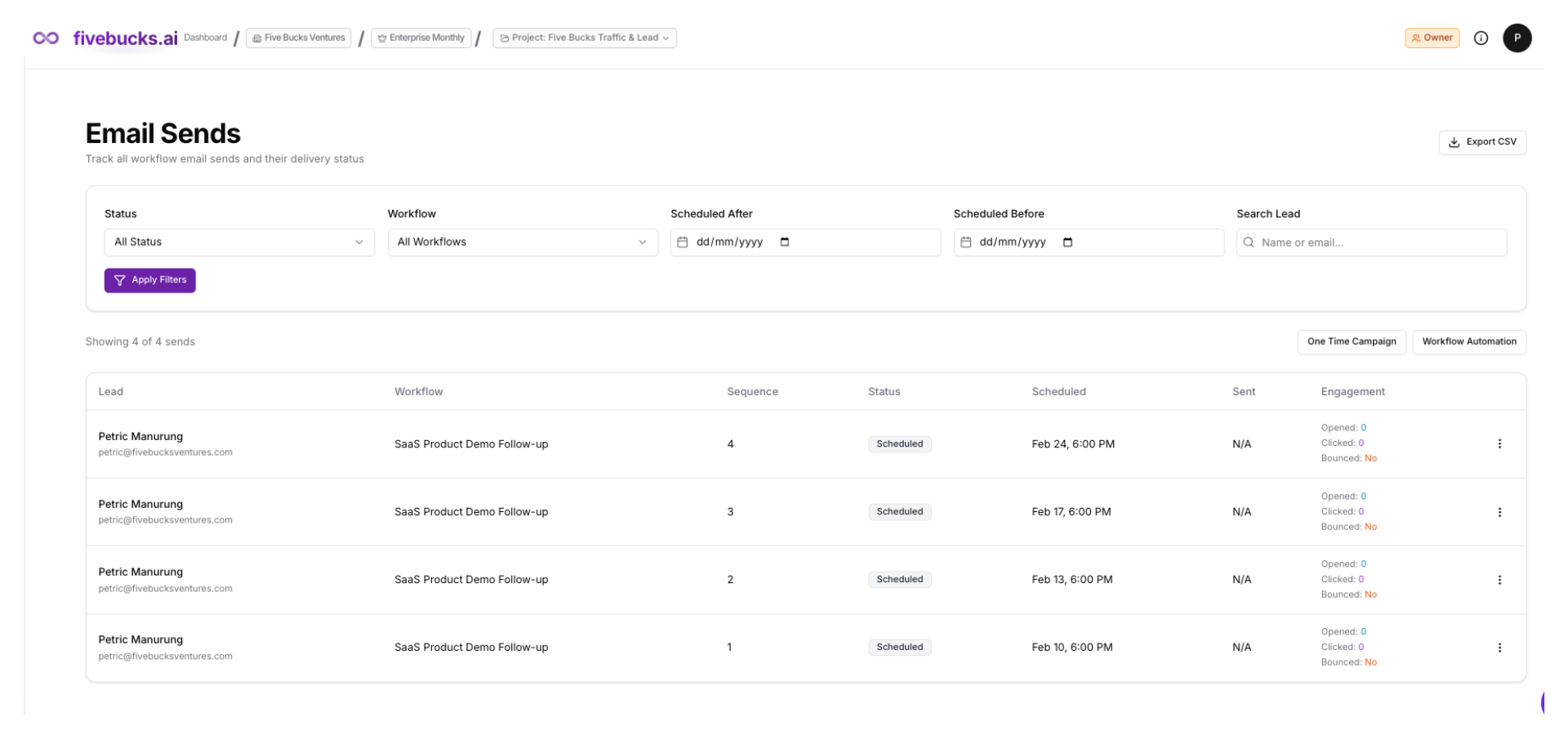Switch to One Time Campaign view
Viewport: 1568px width, 735px height.
click(1352, 342)
